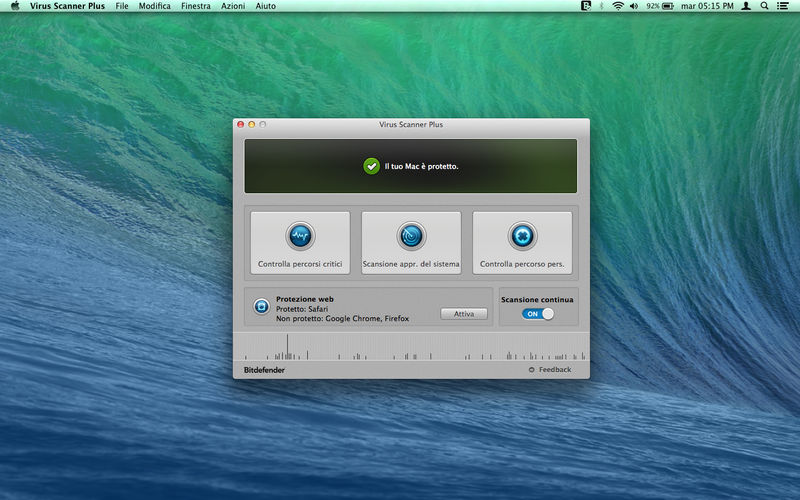Click the Protezione web heading

305,299
